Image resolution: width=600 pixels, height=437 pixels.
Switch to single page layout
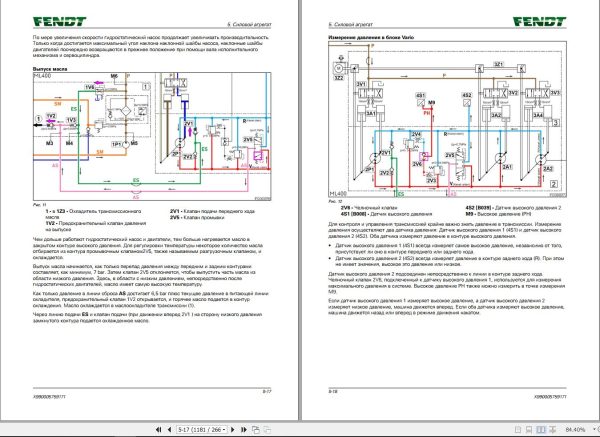pyautogui.click(x=518, y=430)
